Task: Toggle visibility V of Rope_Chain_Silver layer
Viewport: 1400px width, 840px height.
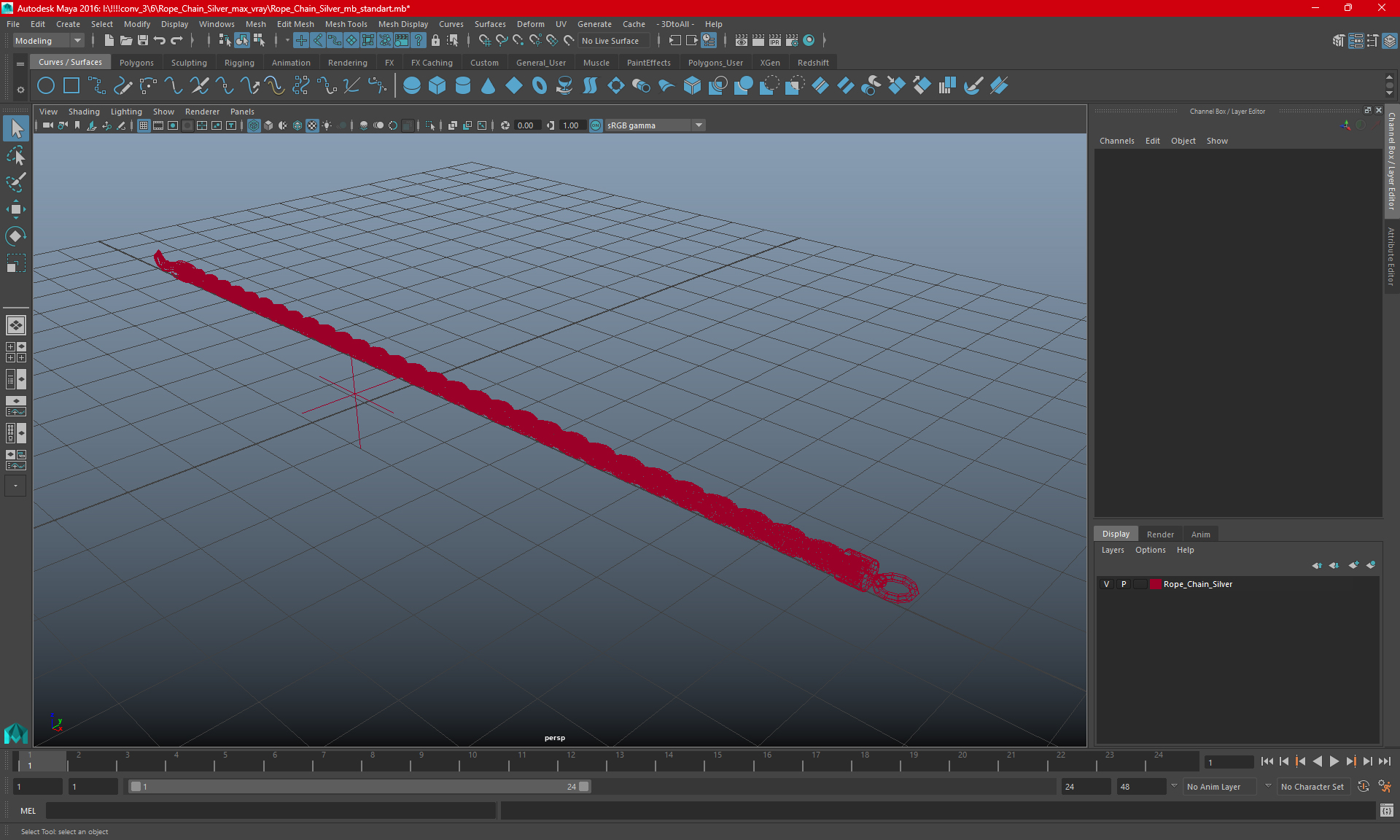Action: [x=1107, y=584]
